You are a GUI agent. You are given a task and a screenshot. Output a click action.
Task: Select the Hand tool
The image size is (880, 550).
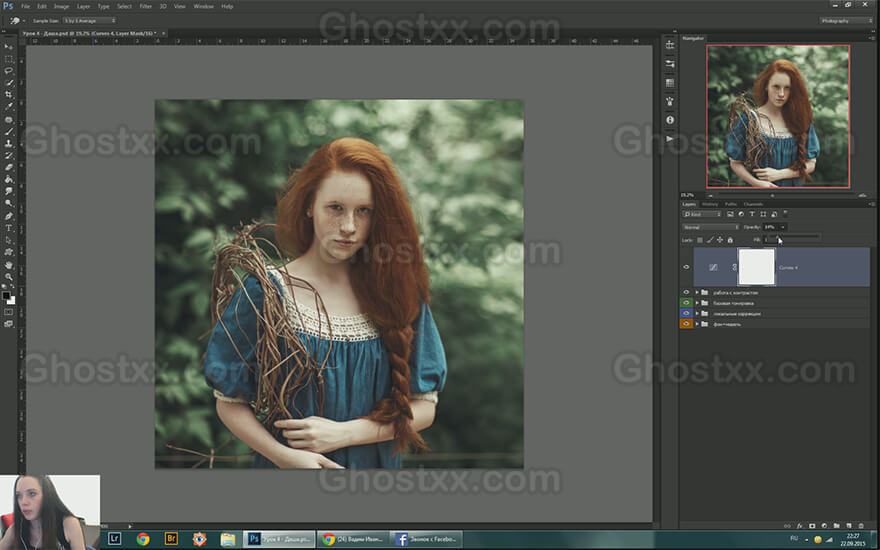[9, 265]
